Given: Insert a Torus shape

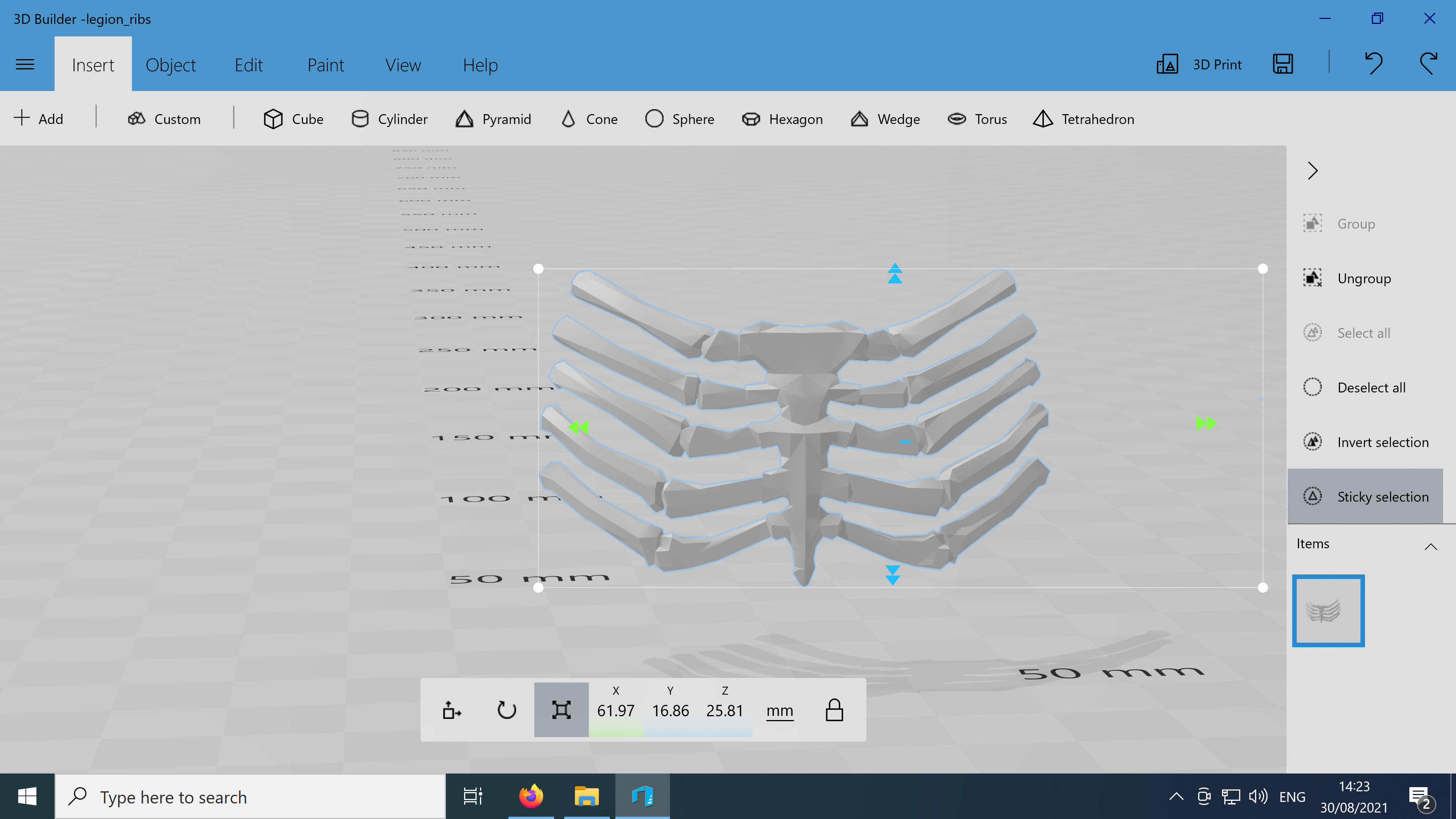Looking at the screenshot, I should 977,119.
